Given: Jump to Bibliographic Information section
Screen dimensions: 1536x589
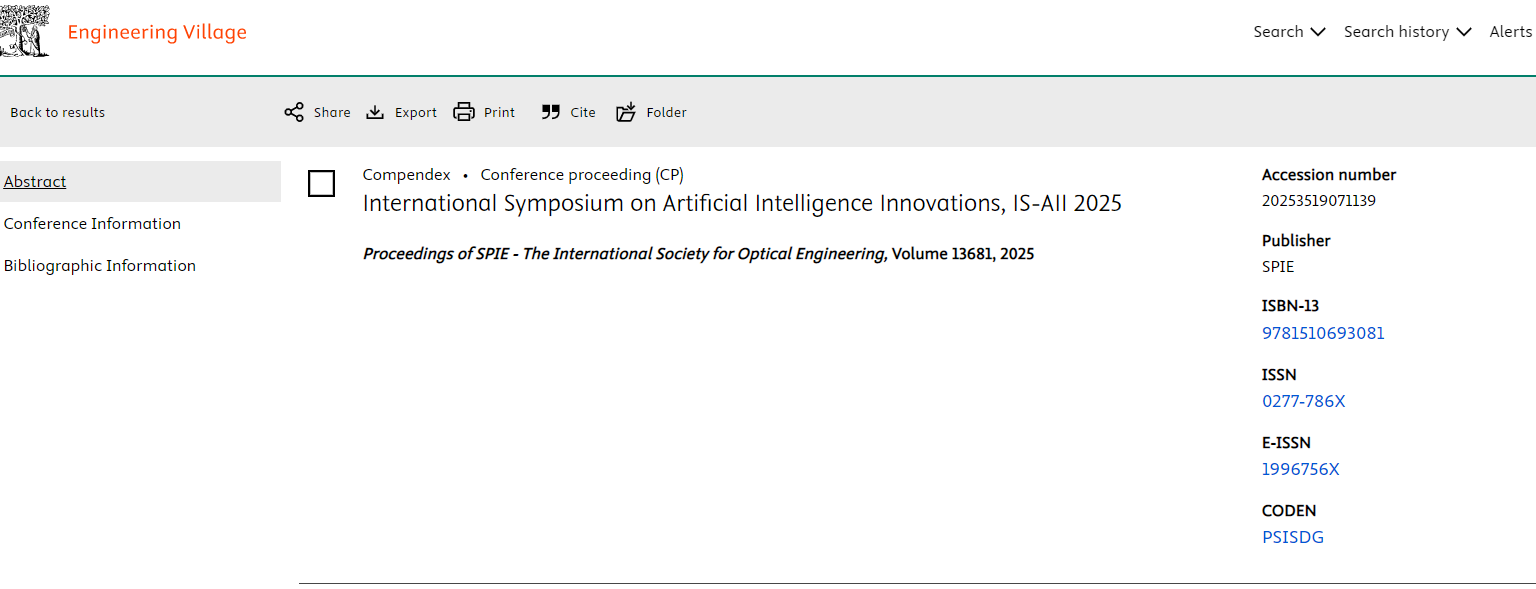Looking at the screenshot, I should tap(100, 266).
